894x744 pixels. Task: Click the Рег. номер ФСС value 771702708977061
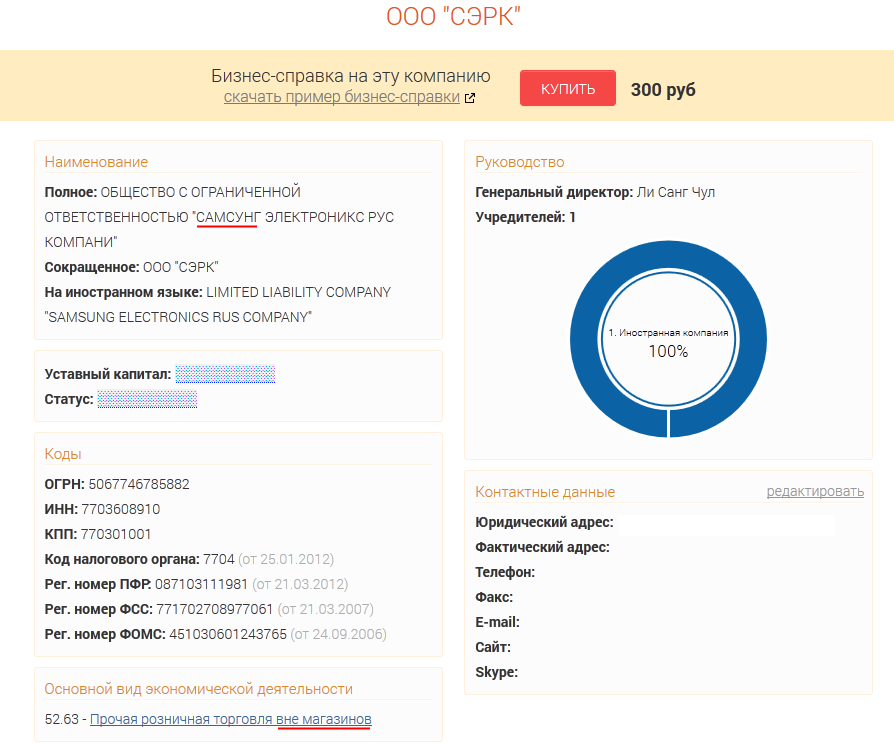click(x=215, y=609)
